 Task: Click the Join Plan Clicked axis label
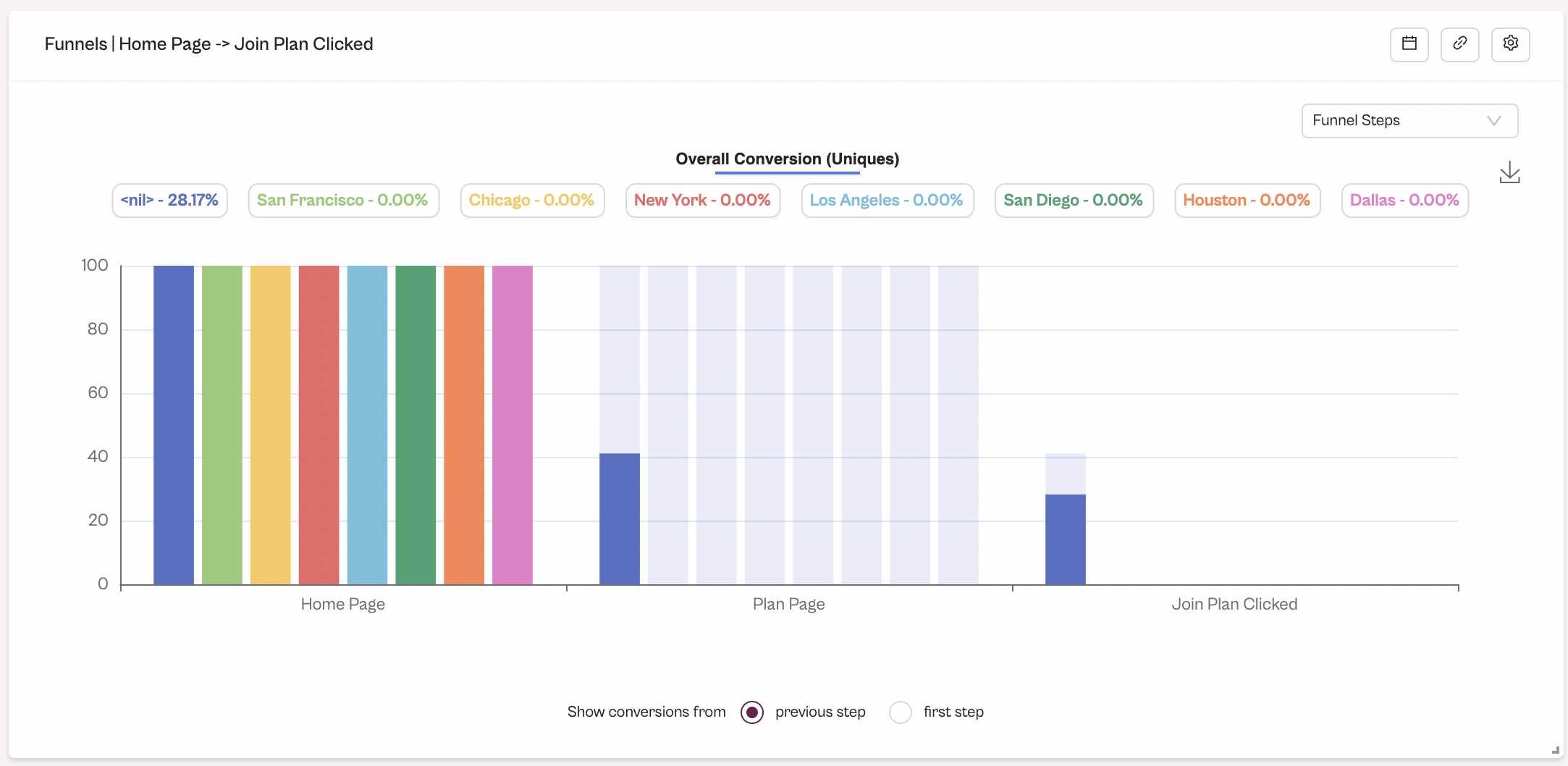coord(1234,605)
